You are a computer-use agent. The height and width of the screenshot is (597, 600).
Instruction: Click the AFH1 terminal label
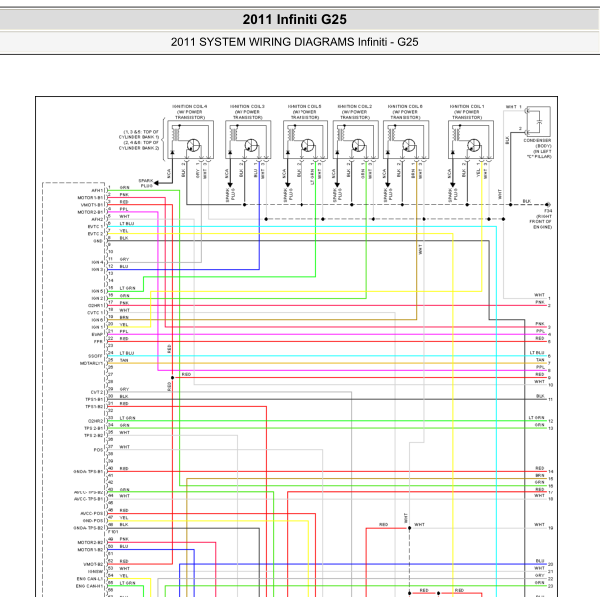tap(97, 190)
